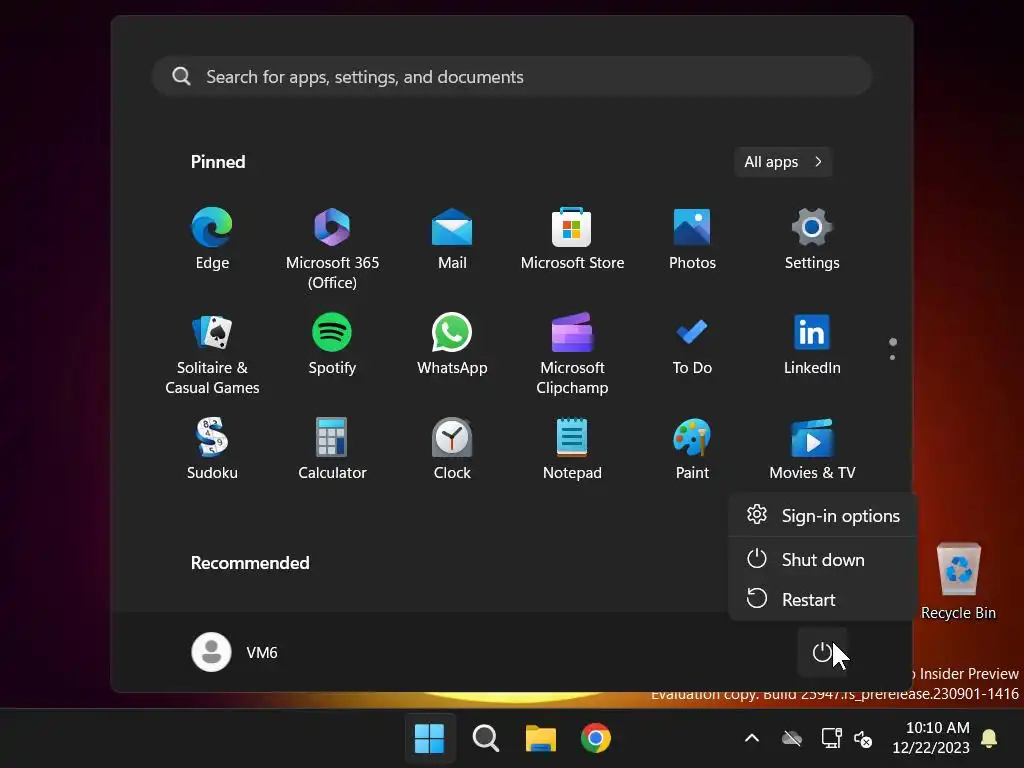The width and height of the screenshot is (1024, 768).
Task: Open Microsoft Store
Action: [572, 238]
